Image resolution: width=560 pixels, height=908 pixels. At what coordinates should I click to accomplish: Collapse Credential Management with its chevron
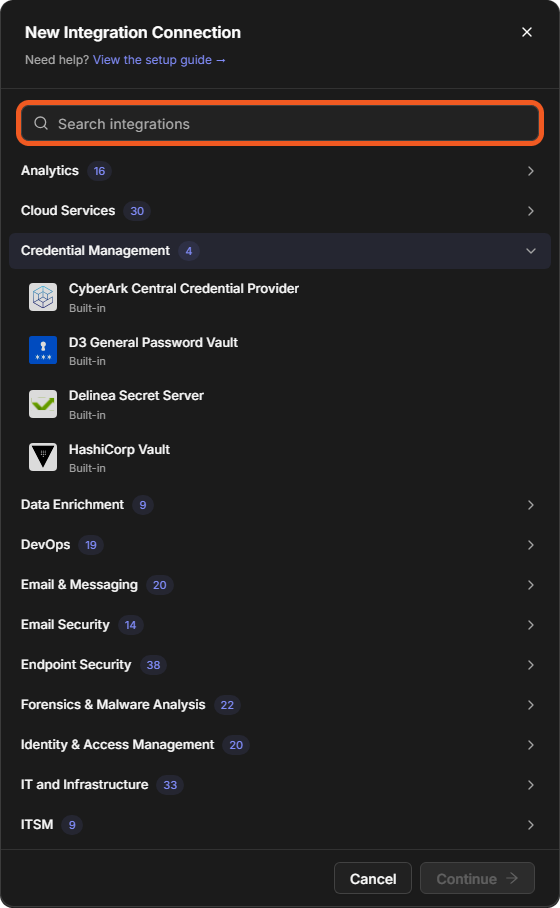coord(530,251)
